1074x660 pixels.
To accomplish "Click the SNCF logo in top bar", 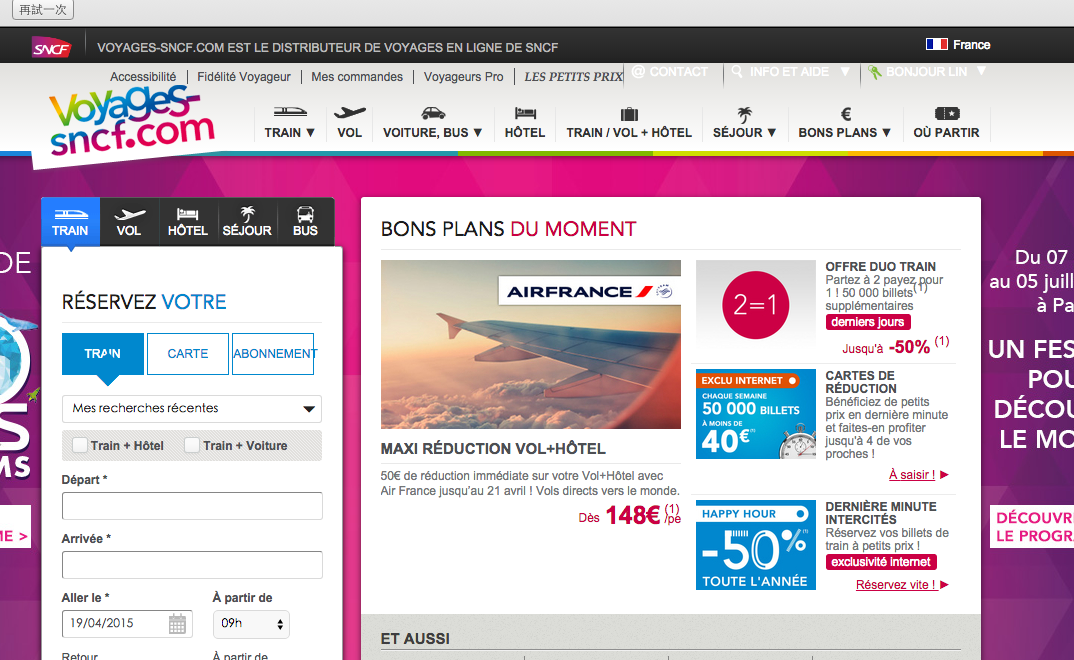I will [51, 46].
